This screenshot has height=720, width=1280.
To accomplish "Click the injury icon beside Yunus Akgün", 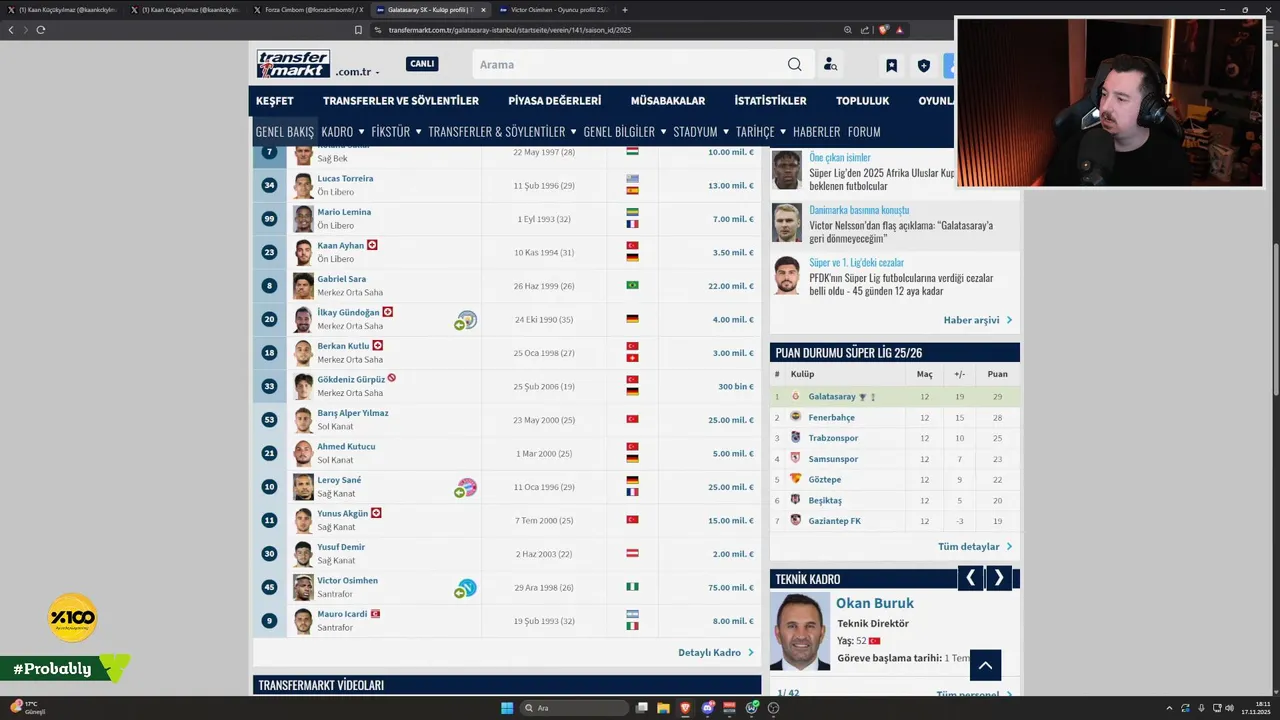I will point(376,513).
